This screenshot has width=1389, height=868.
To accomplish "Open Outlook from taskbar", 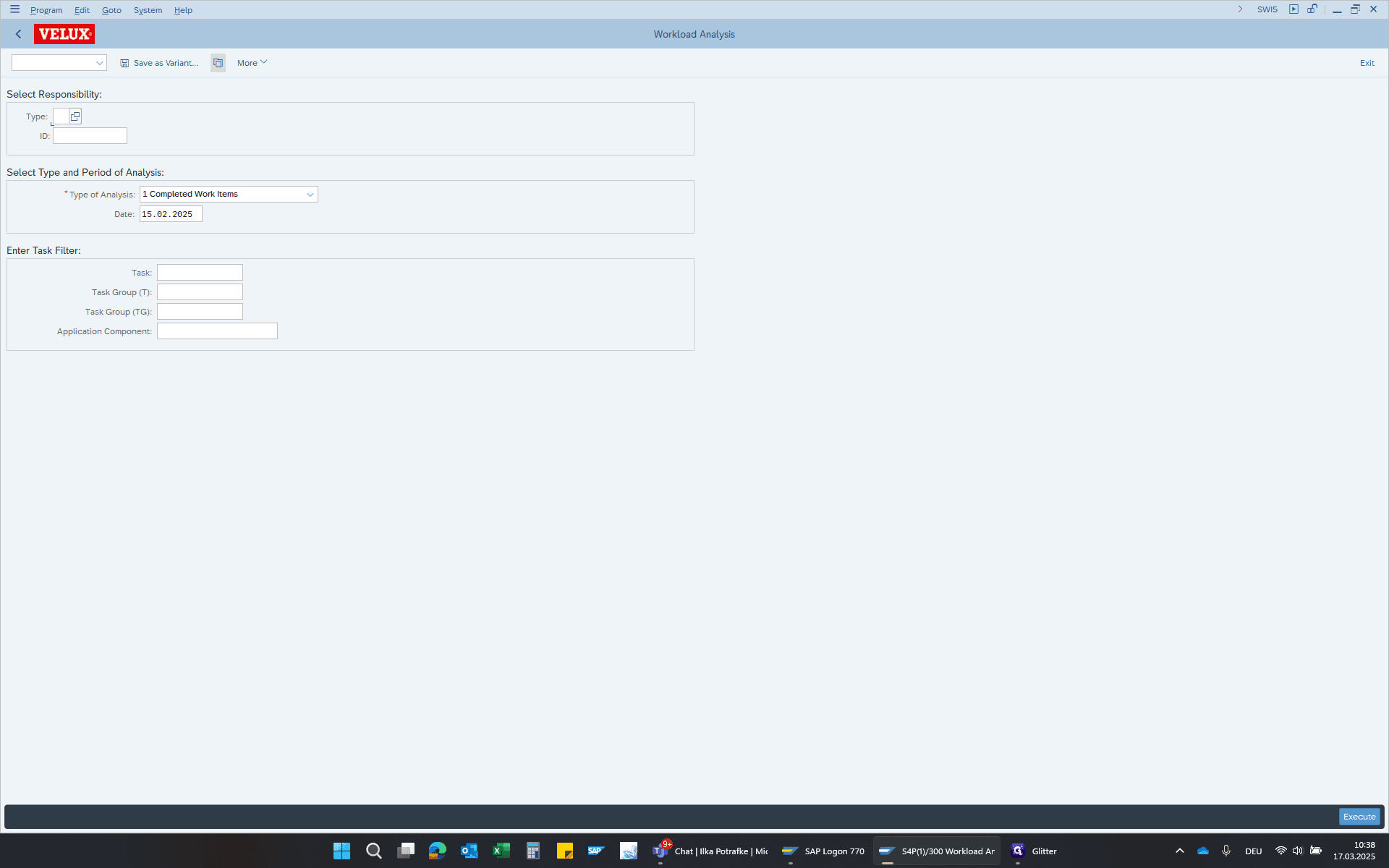I will point(469,851).
